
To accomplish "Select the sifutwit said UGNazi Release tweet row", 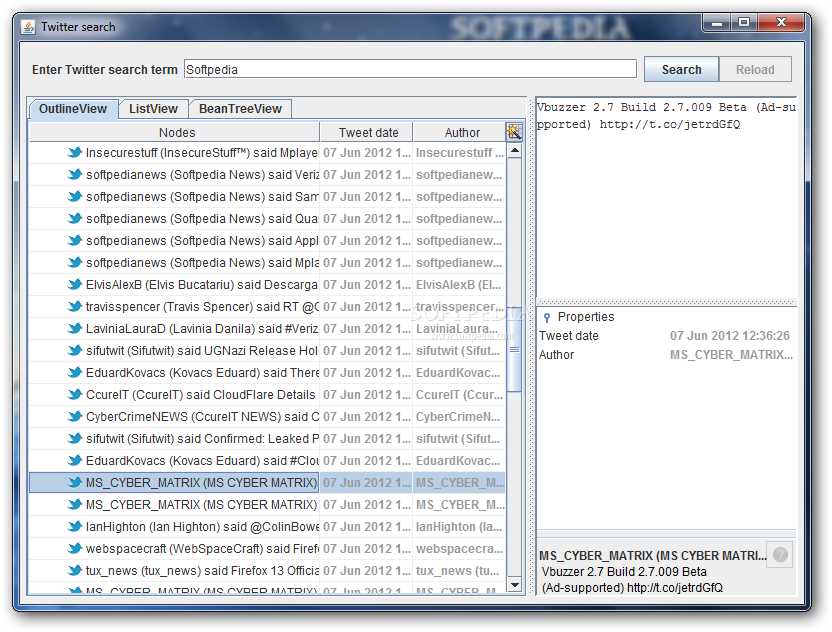I will (267, 351).
